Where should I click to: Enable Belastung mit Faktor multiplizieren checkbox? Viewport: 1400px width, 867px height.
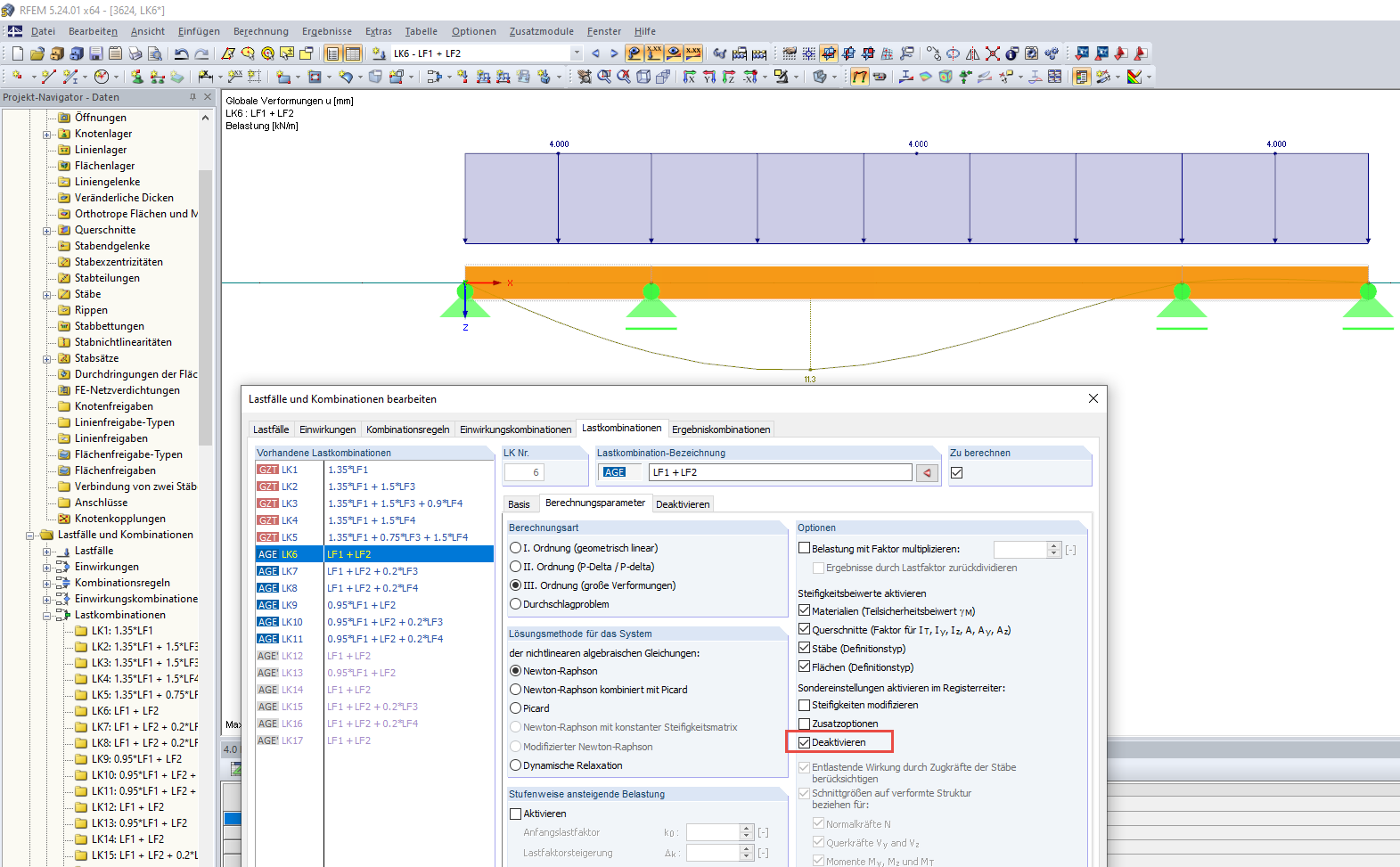coord(805,549)
